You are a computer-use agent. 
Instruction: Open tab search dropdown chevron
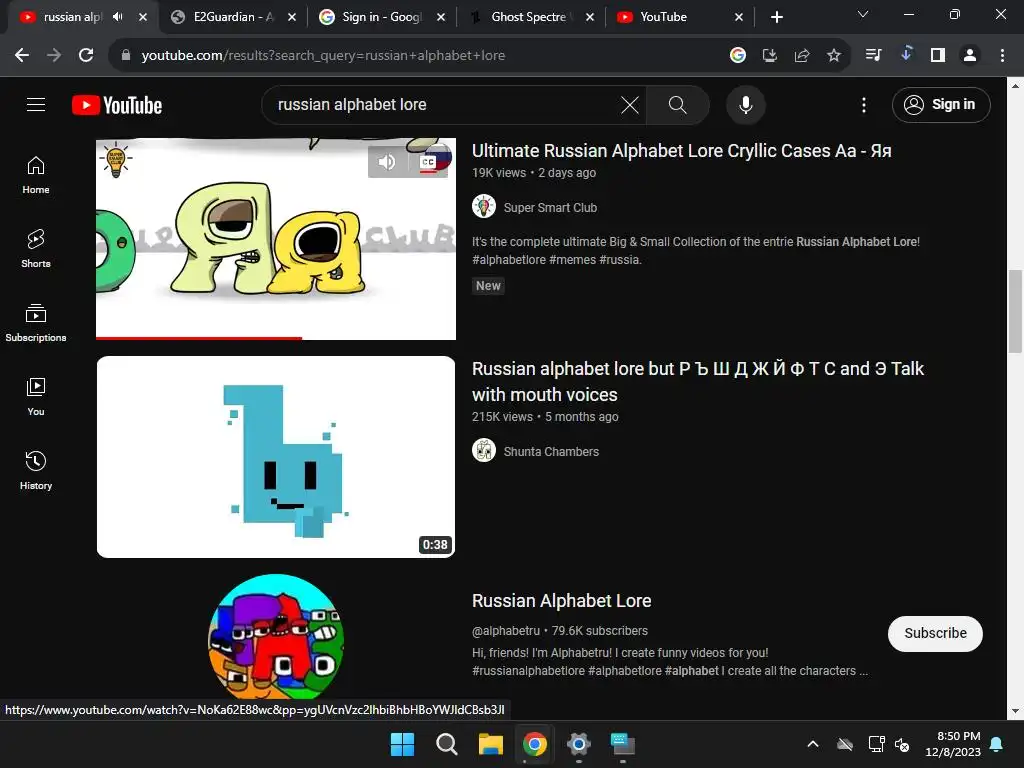863,14
